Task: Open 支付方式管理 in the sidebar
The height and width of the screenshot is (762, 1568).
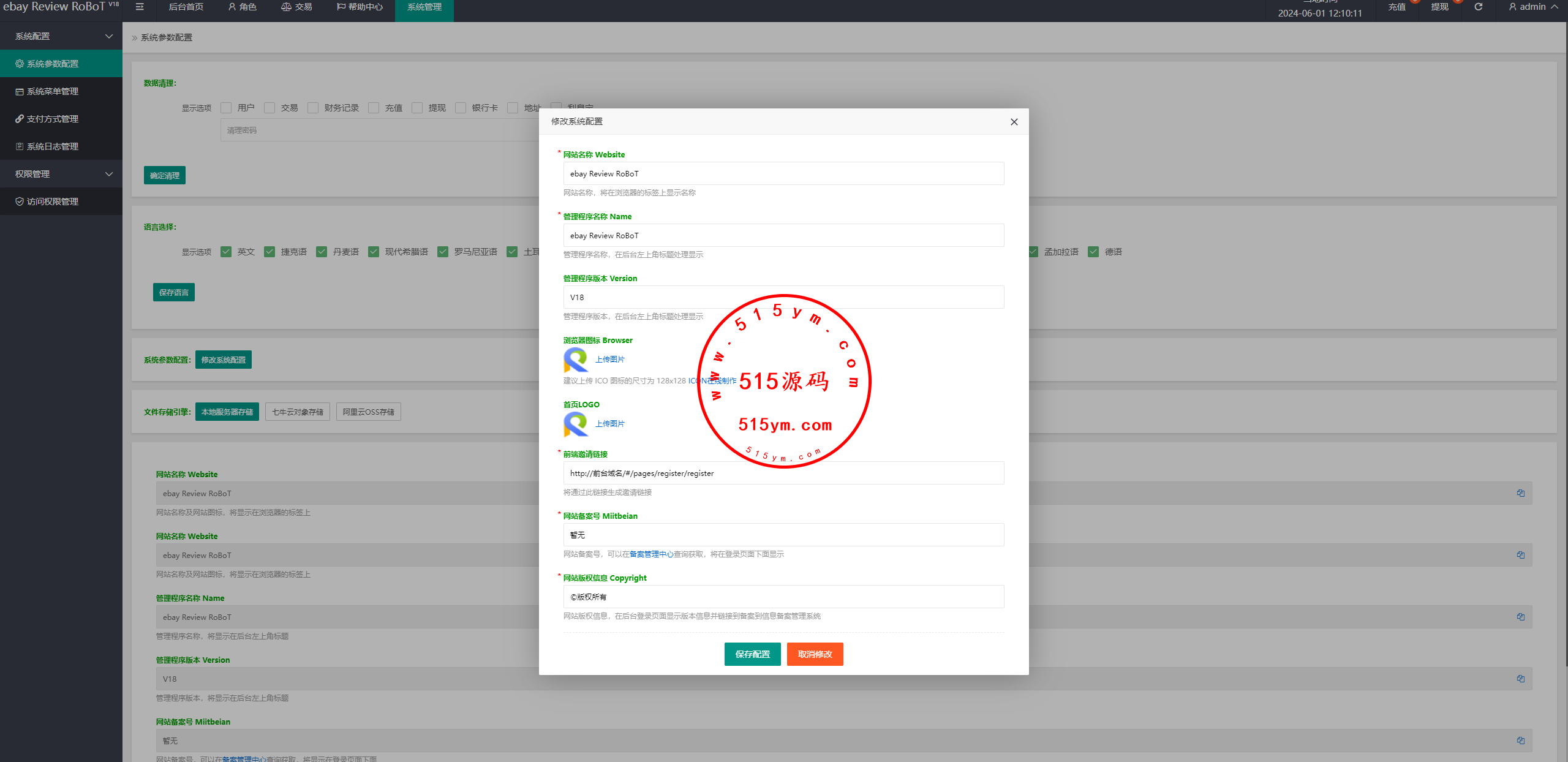Action: tap(53, 119)
